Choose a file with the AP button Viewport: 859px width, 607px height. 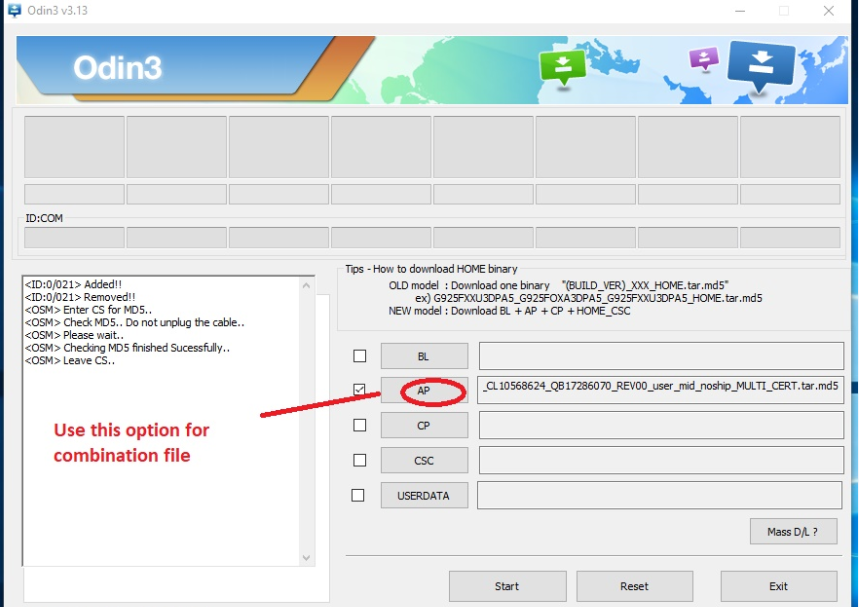[x=425, y=390]
